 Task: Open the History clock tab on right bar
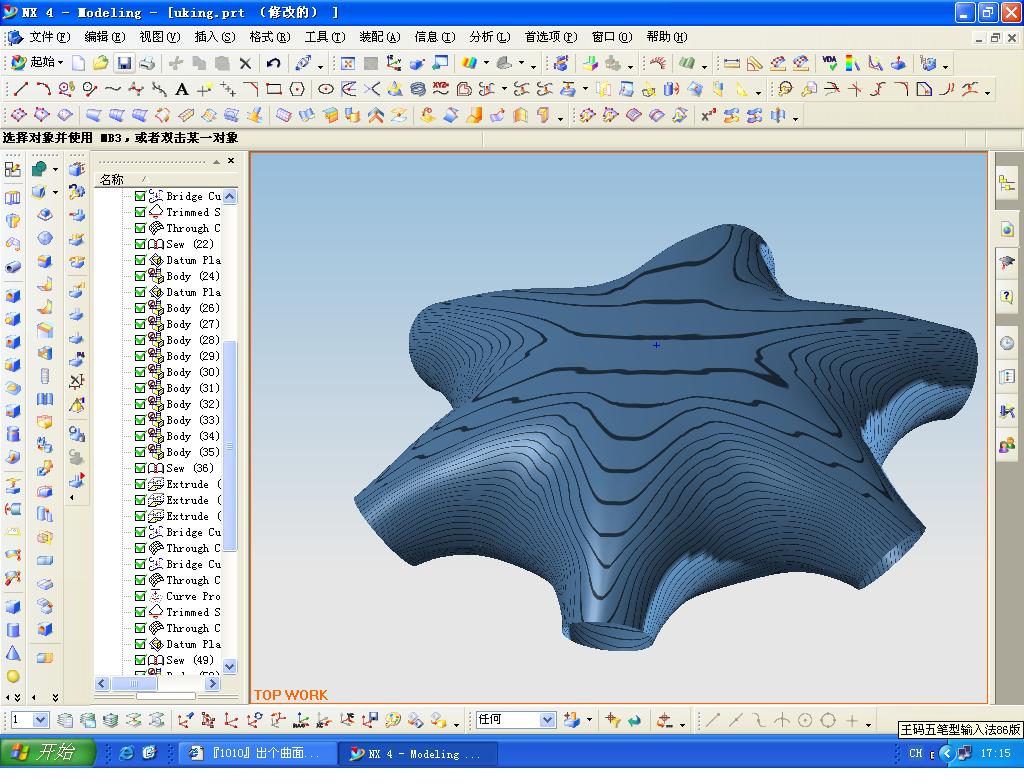click(1007, 343)
